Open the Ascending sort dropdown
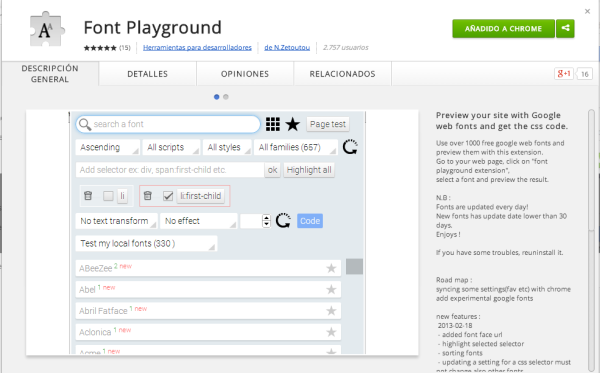The image size is (600, 373). pyautogui.click(x=108, y=147)
